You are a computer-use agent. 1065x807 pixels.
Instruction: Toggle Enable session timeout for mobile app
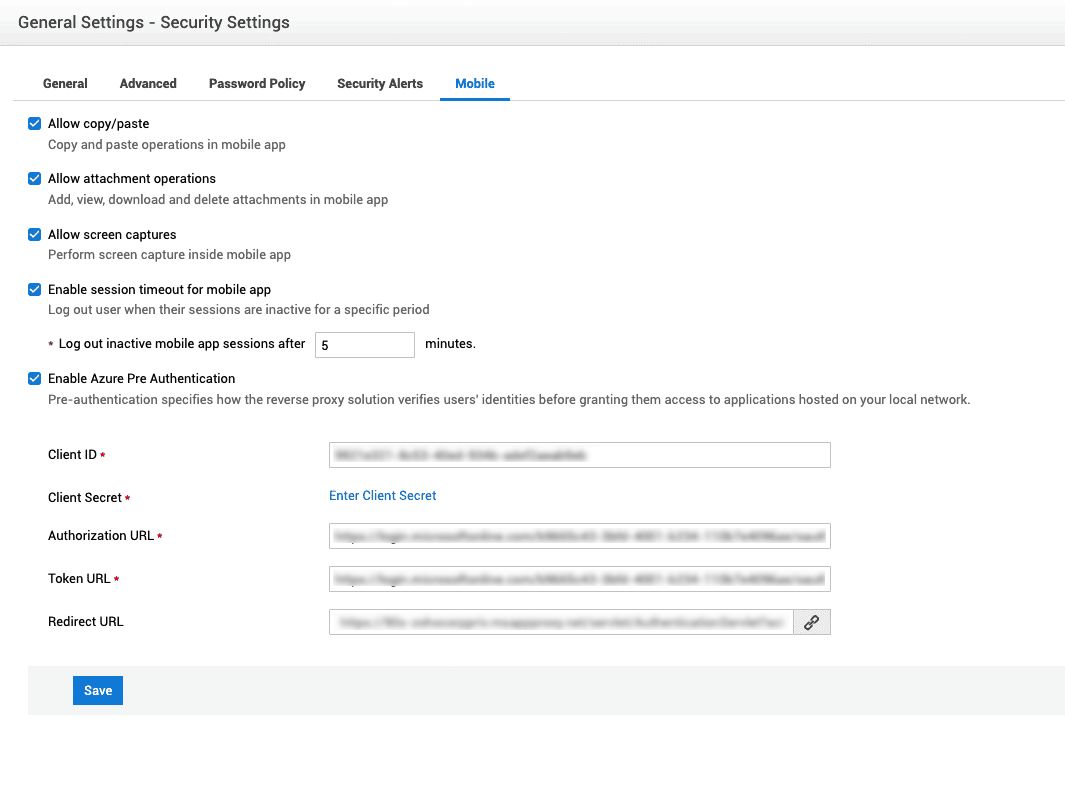tap(35, 290)
